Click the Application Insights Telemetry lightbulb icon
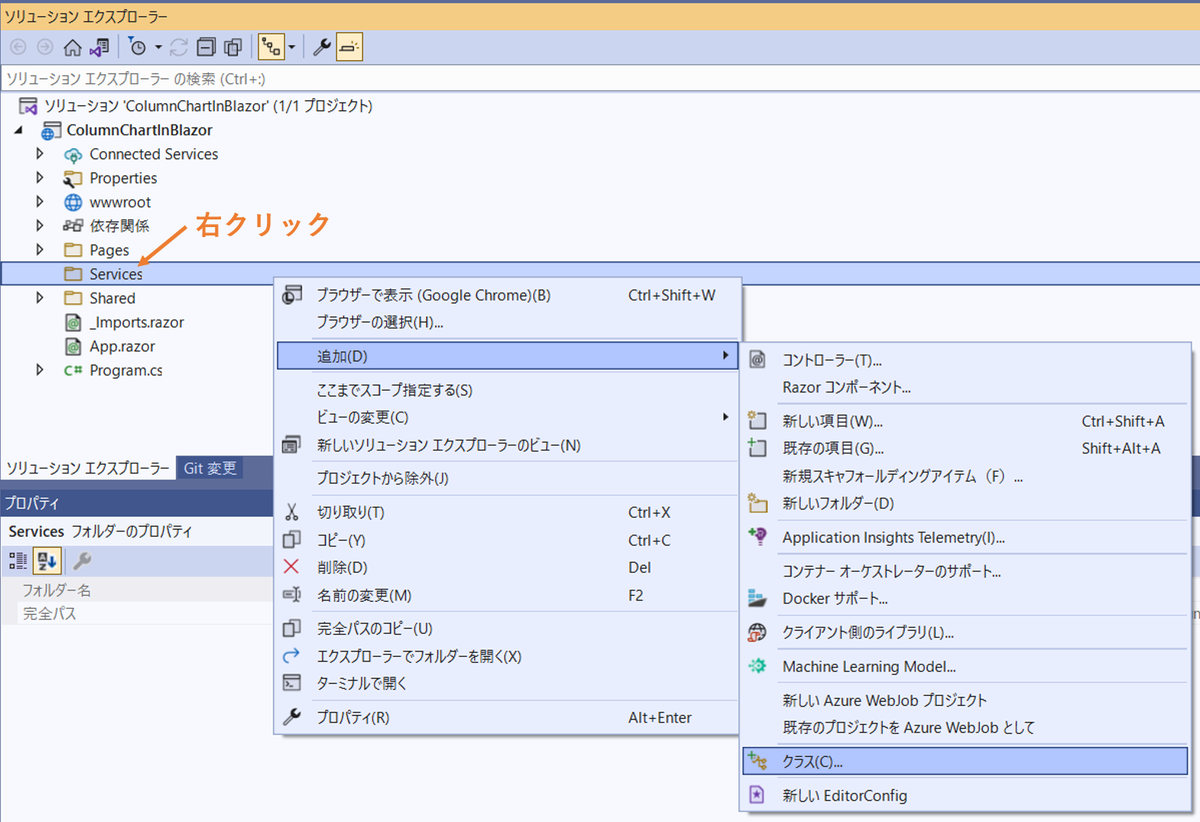The height and width of the screenshot is (822, 1200). coord(758,537)
